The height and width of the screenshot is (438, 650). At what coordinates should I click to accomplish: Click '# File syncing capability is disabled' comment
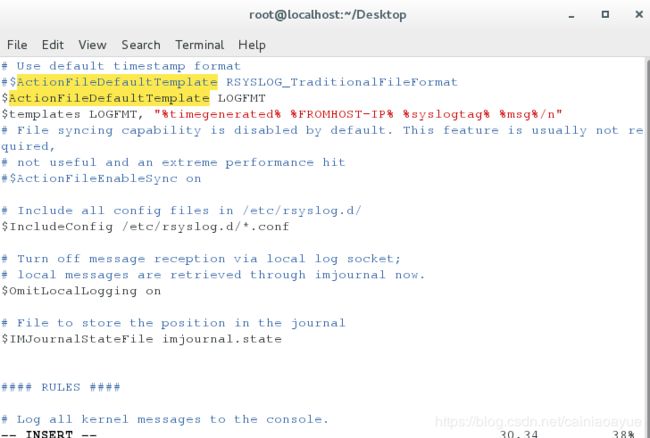pyautogui.click(x=149, y=131)
